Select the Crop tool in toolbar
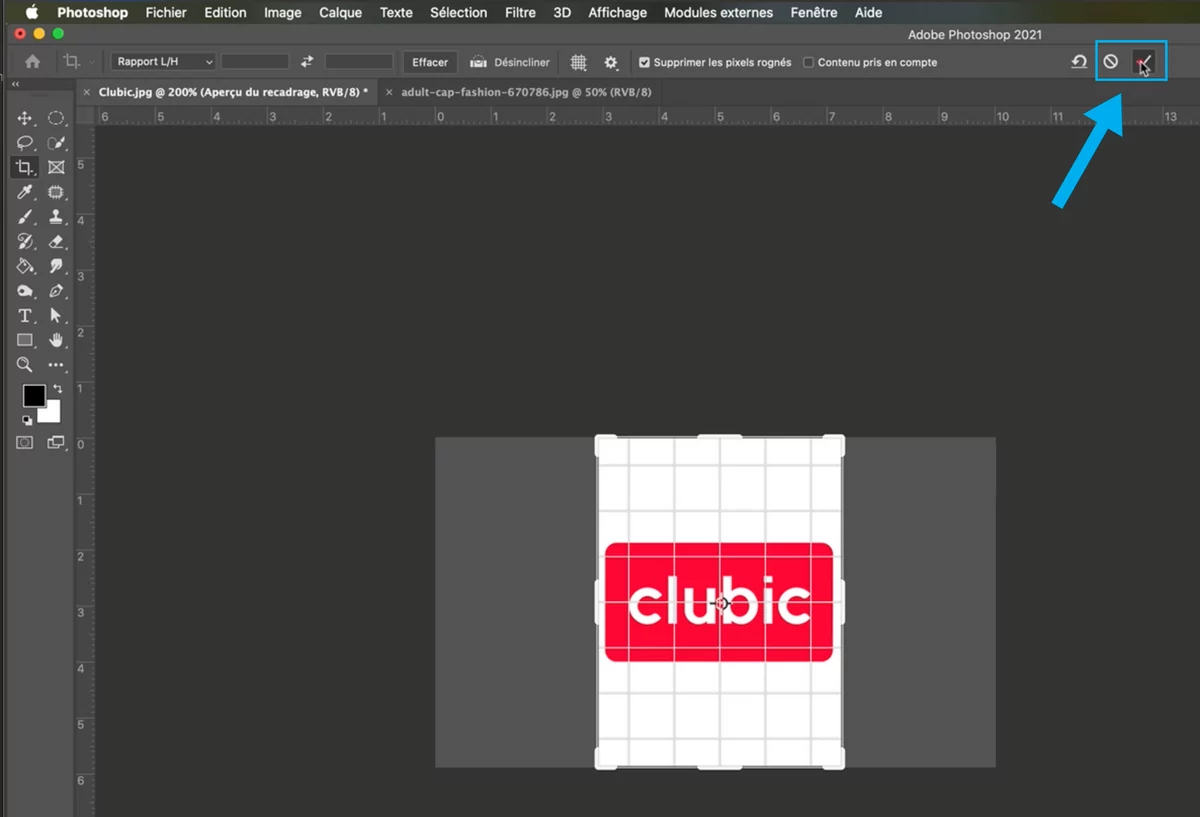 click(25, 167)
